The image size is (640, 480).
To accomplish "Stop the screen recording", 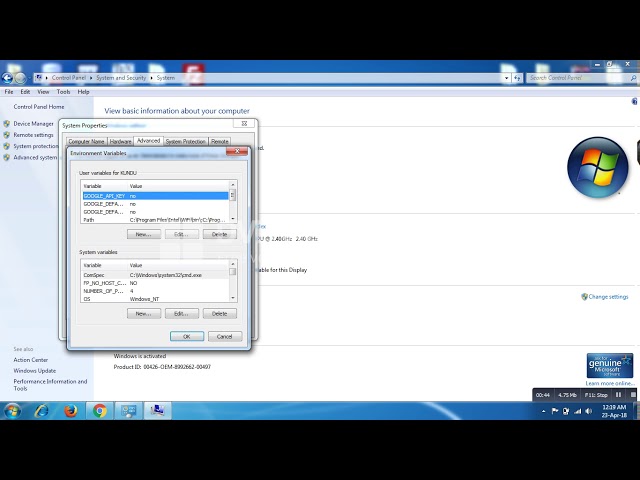I will (x=633, y=395).
